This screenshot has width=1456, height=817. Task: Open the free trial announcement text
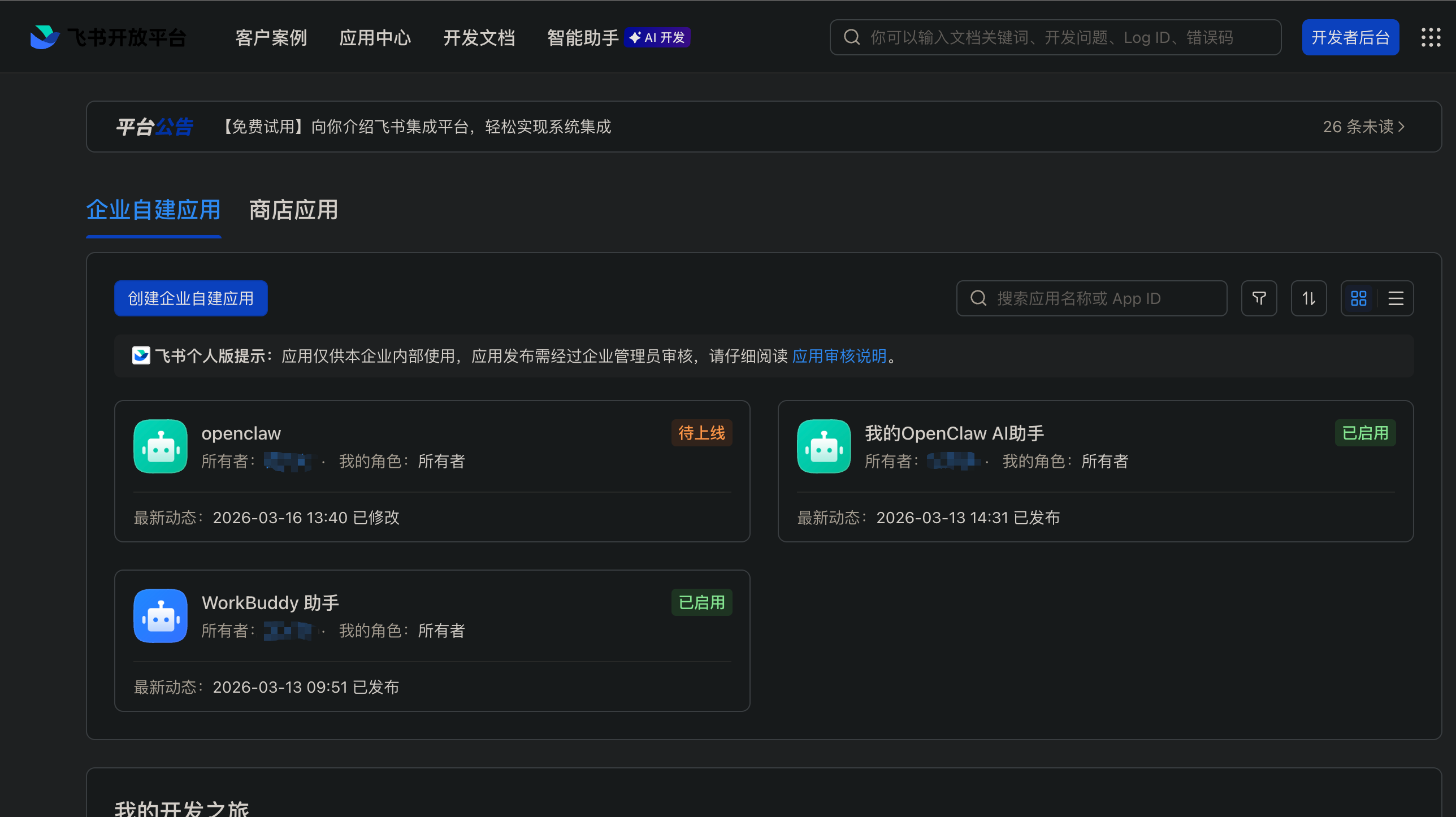[x=415, y=127]
